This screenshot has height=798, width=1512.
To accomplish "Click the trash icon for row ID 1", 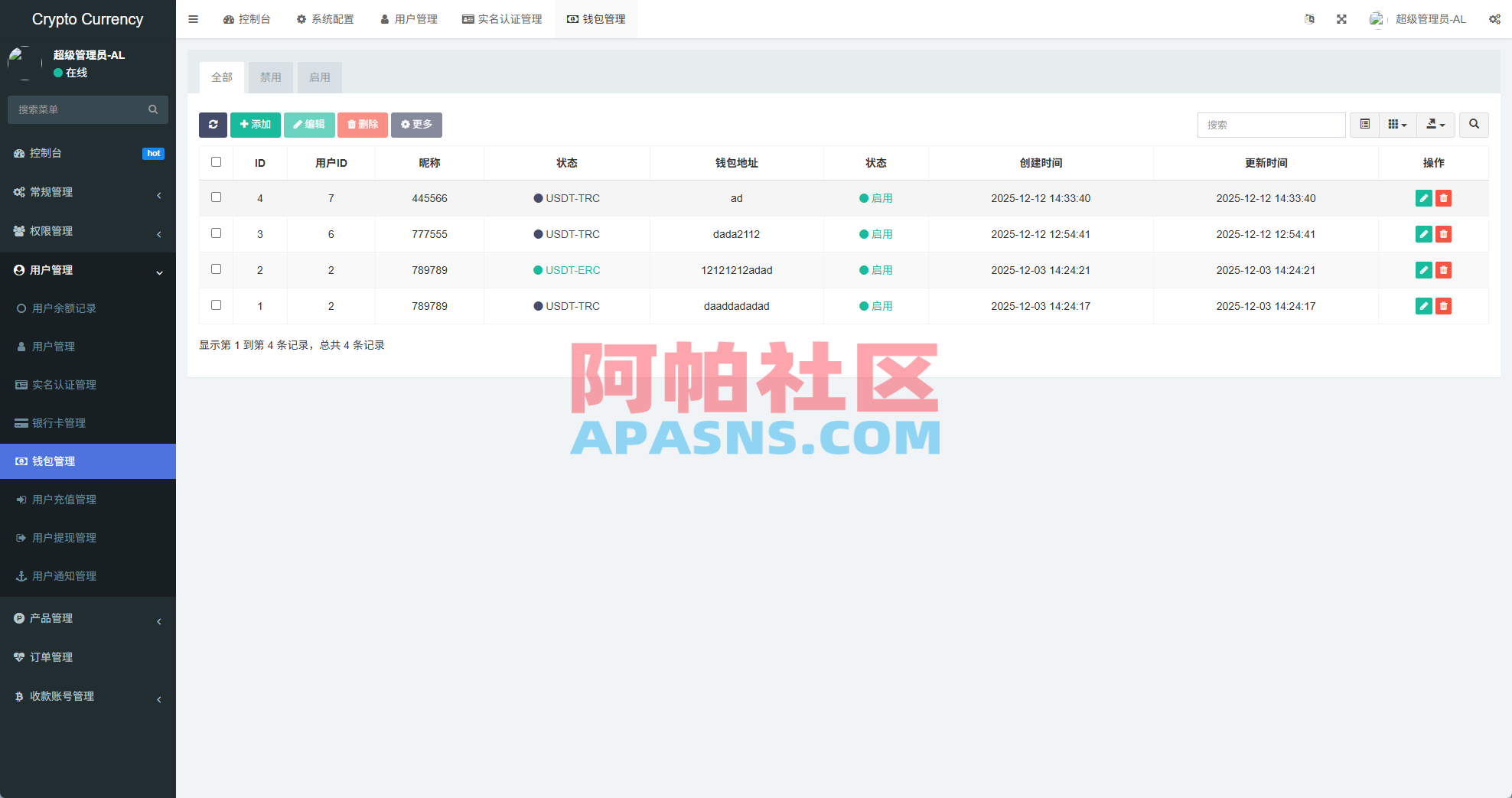I will click(x=1443, y=306).
